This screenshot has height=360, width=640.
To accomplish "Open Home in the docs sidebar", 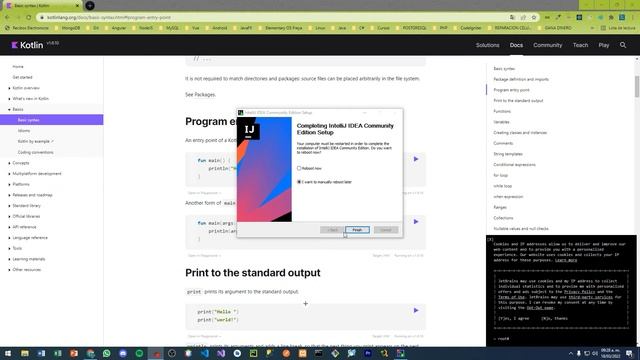I will click(x=18, y=67).
